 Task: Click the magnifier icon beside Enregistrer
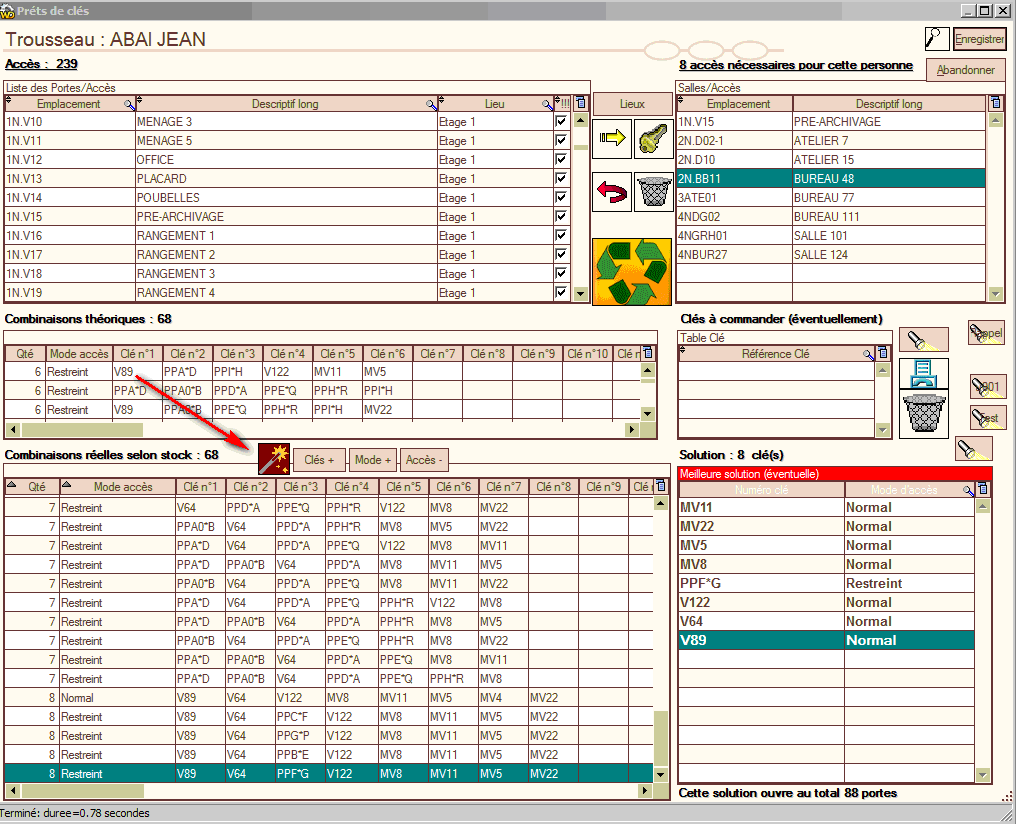(x=937, y=39)
